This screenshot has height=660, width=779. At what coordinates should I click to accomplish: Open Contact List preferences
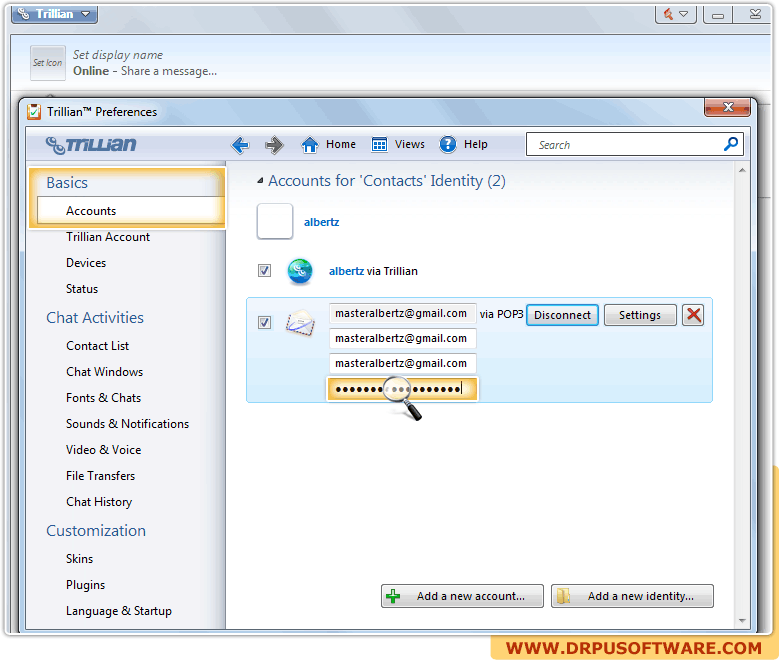point(97,346)
